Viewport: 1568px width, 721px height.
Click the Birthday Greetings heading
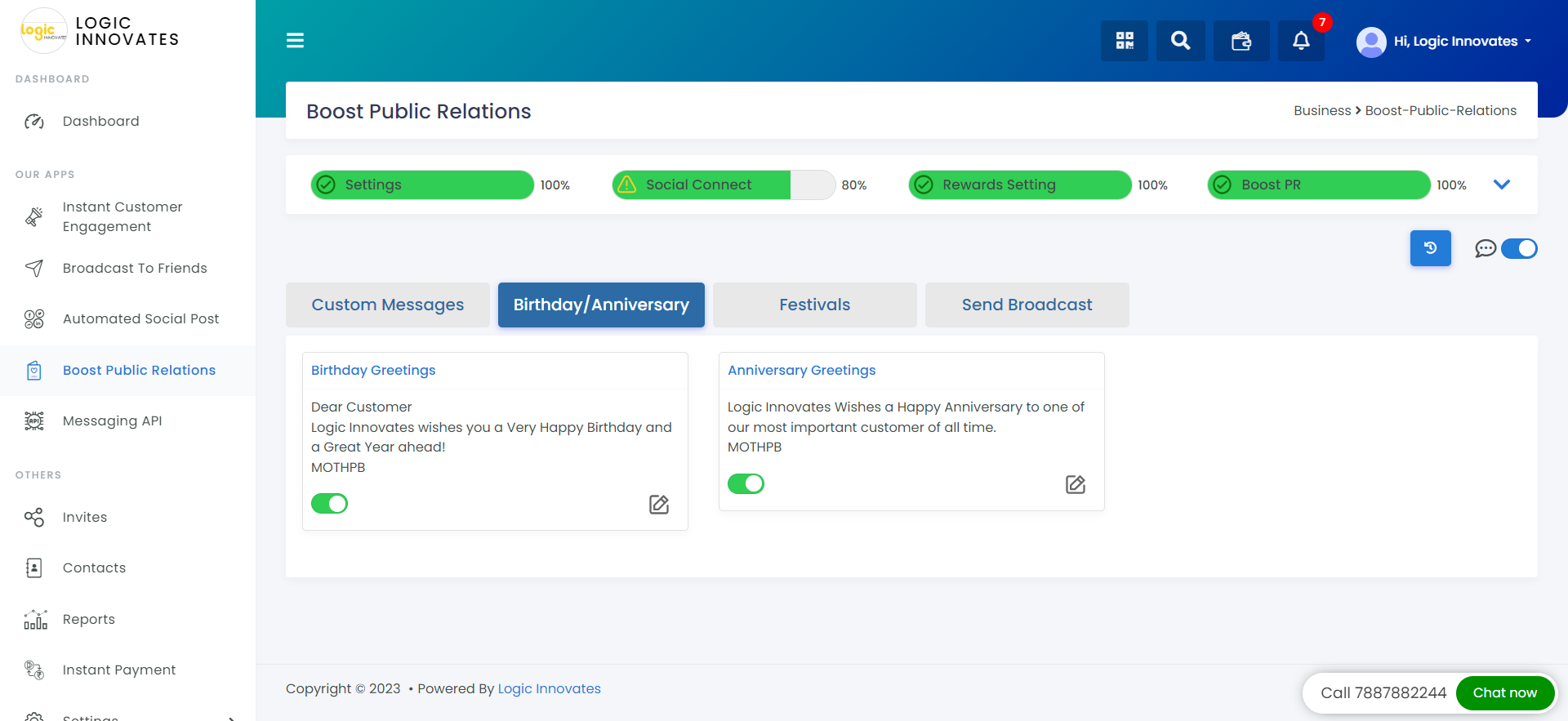[x=373, y=371]
